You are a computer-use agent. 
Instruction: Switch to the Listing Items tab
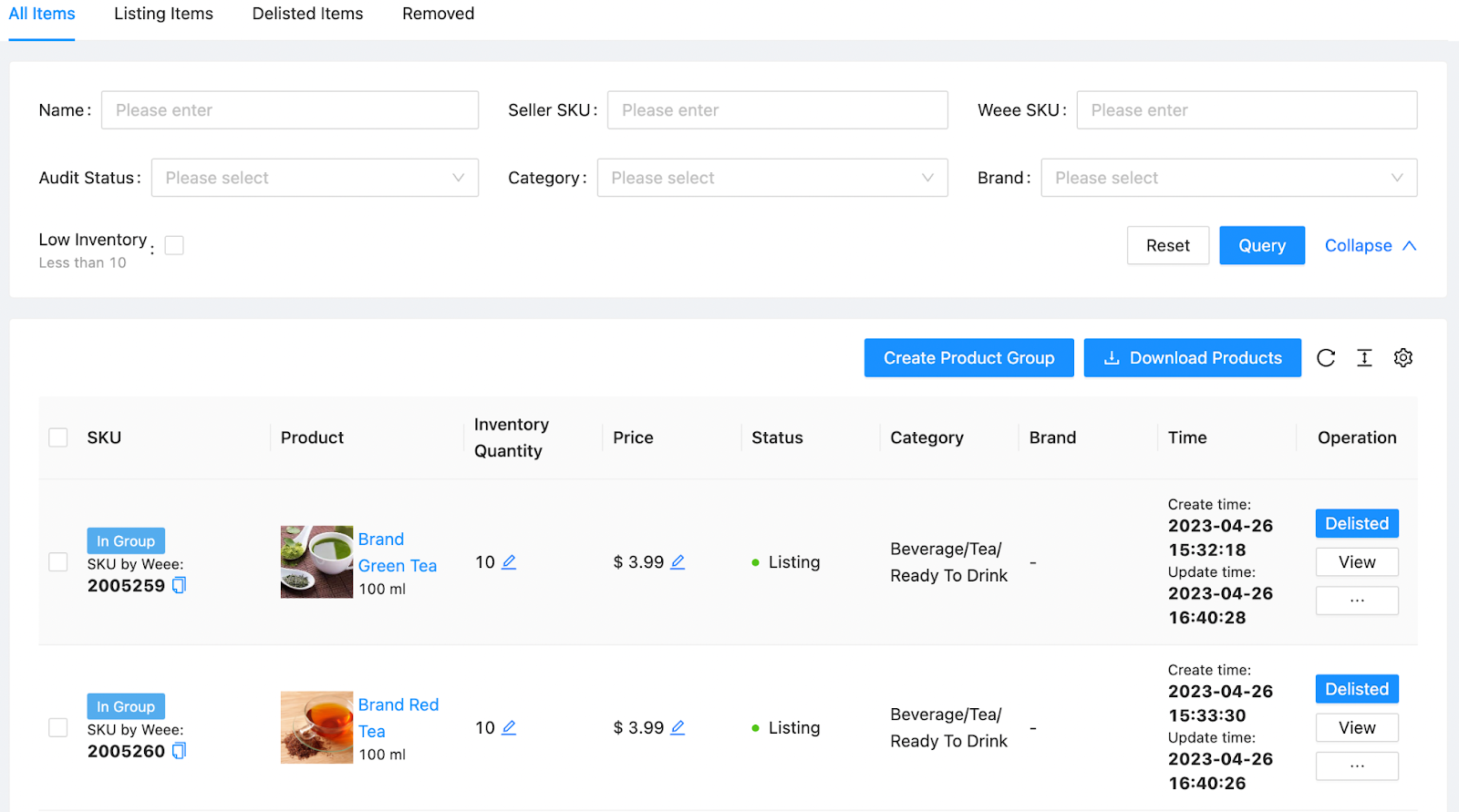point(163,14)
